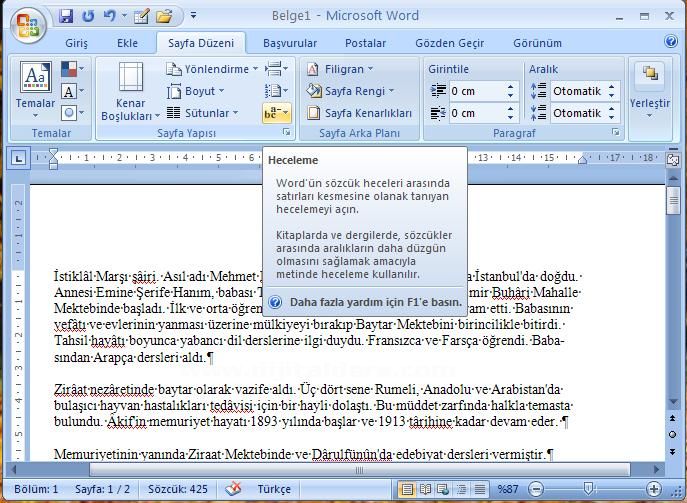
Task: Open Yönlendirme orientation dropdown
Action: 212,69
